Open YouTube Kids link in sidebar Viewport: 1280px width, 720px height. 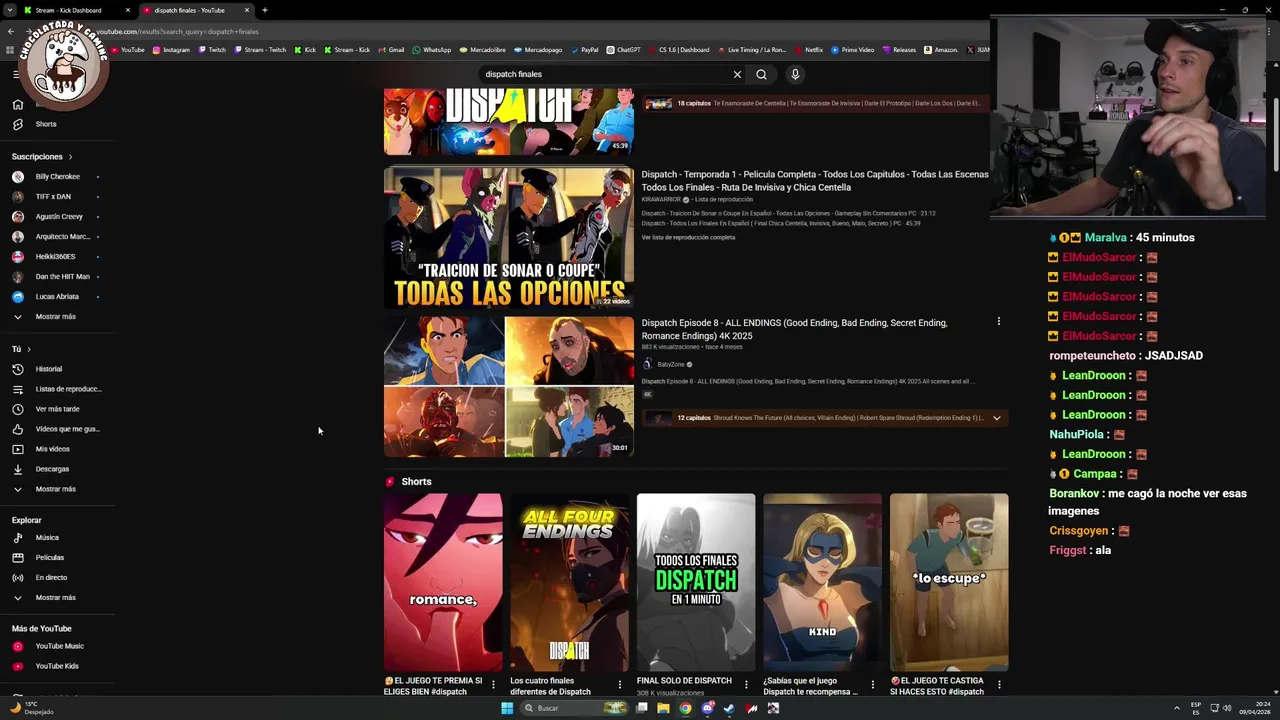coord(45,666)
